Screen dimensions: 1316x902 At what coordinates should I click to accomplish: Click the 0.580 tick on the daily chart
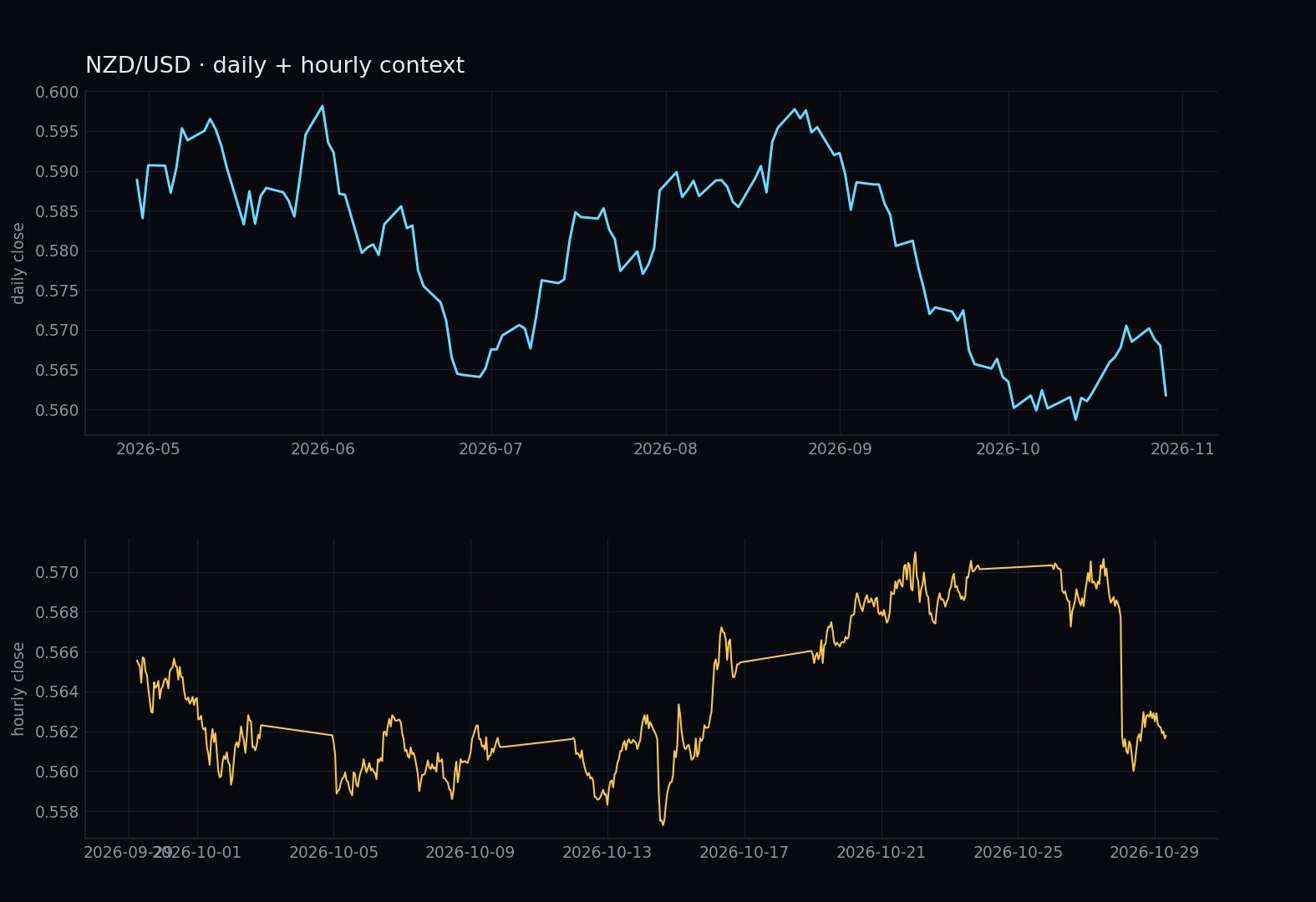(x=57, y=251)
